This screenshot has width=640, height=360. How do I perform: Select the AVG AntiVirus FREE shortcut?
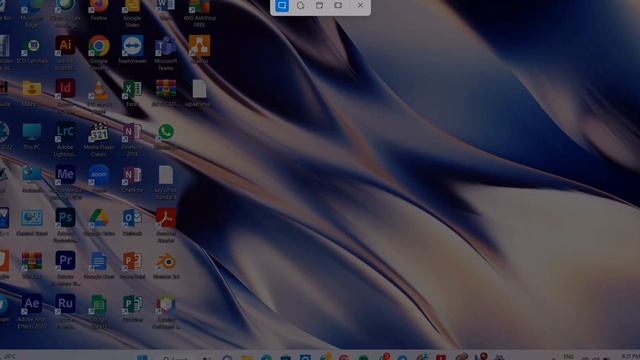click(x=199, y=13)
